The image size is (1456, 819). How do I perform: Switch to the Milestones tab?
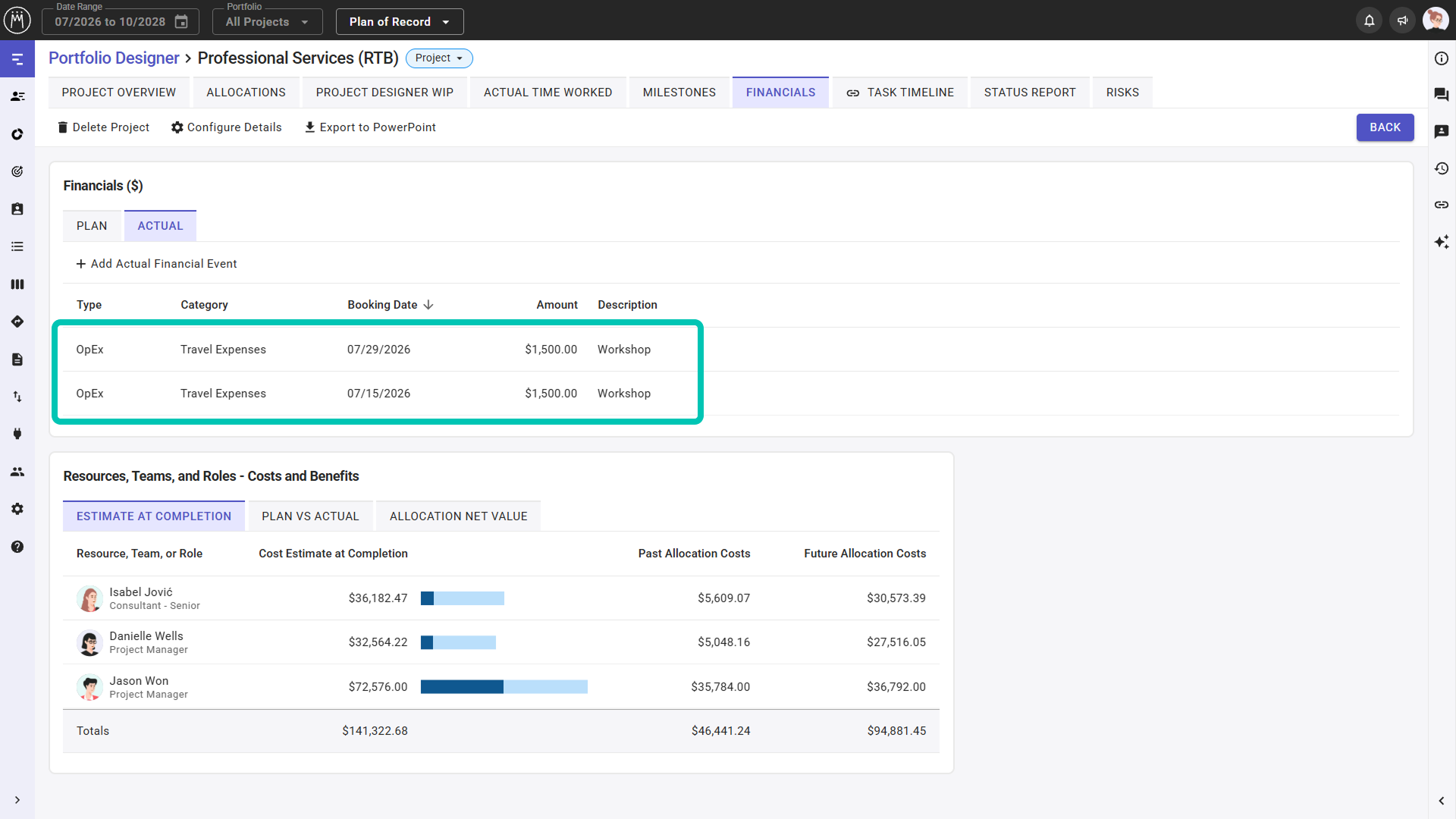click(x=679, y=93)
